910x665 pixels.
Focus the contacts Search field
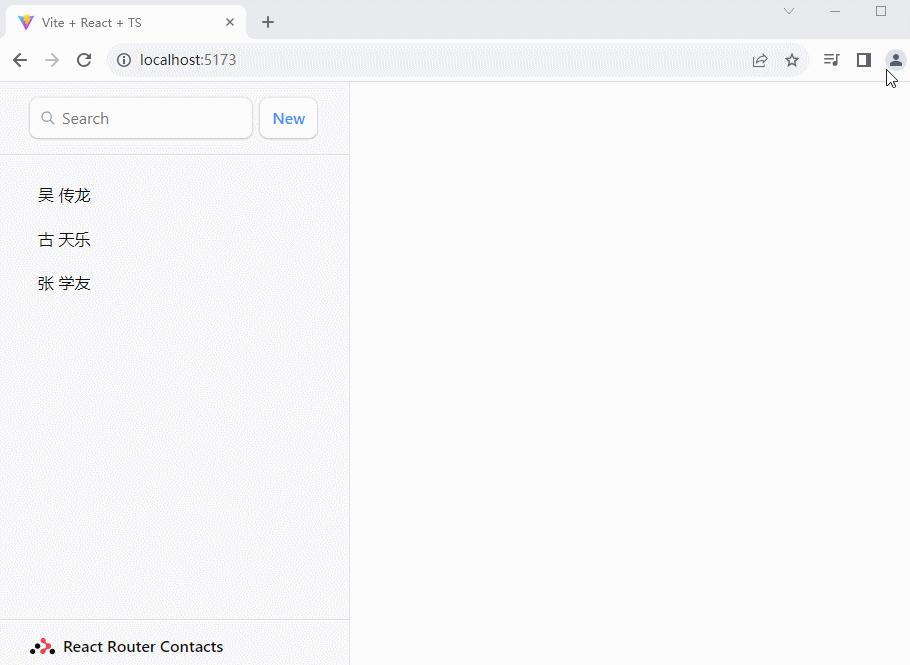click(x=150, y=118)
